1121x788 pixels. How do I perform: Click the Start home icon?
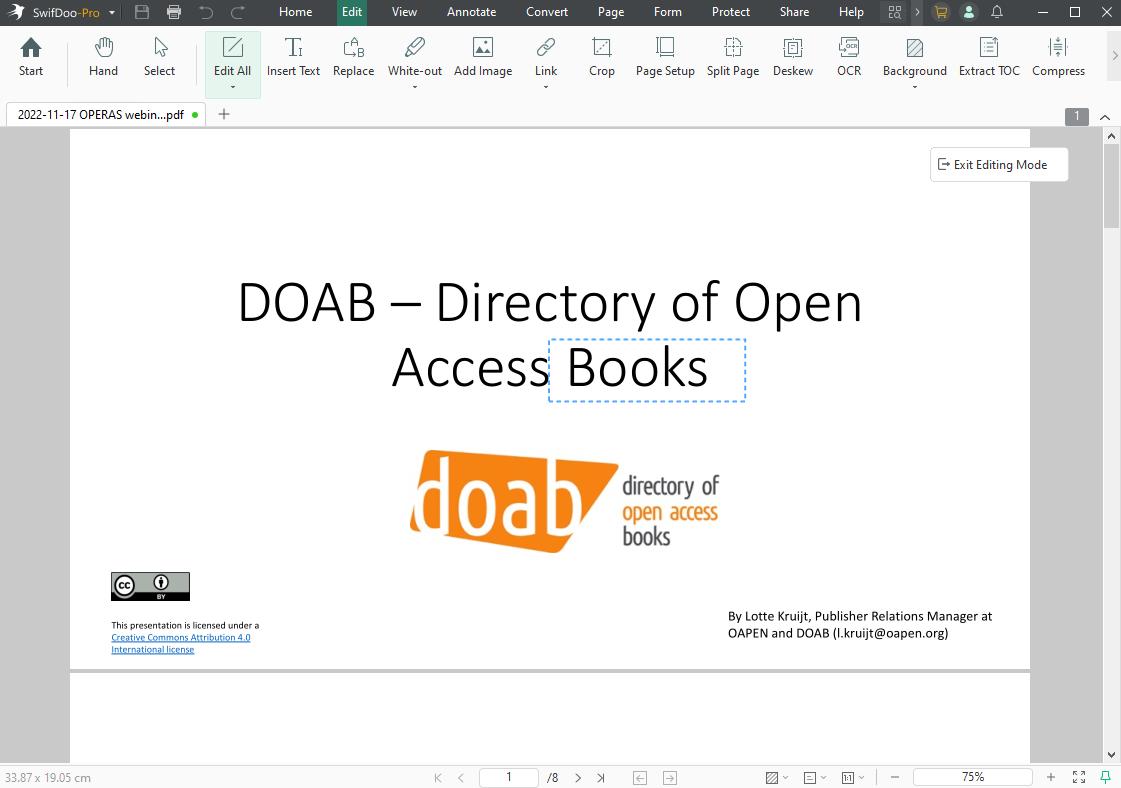click(31, 57)
